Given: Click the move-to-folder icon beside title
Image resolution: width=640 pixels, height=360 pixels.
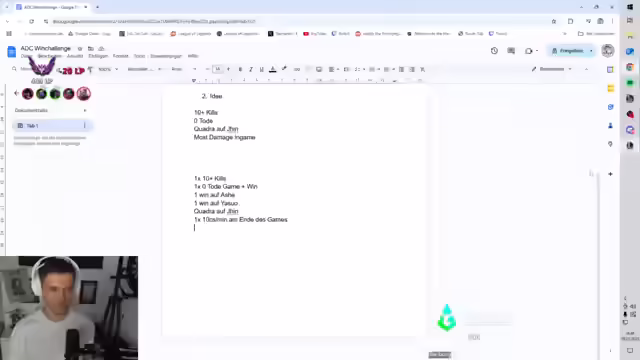Looking at the screenshot, I should pyautogui.click(x=91, y=49).
